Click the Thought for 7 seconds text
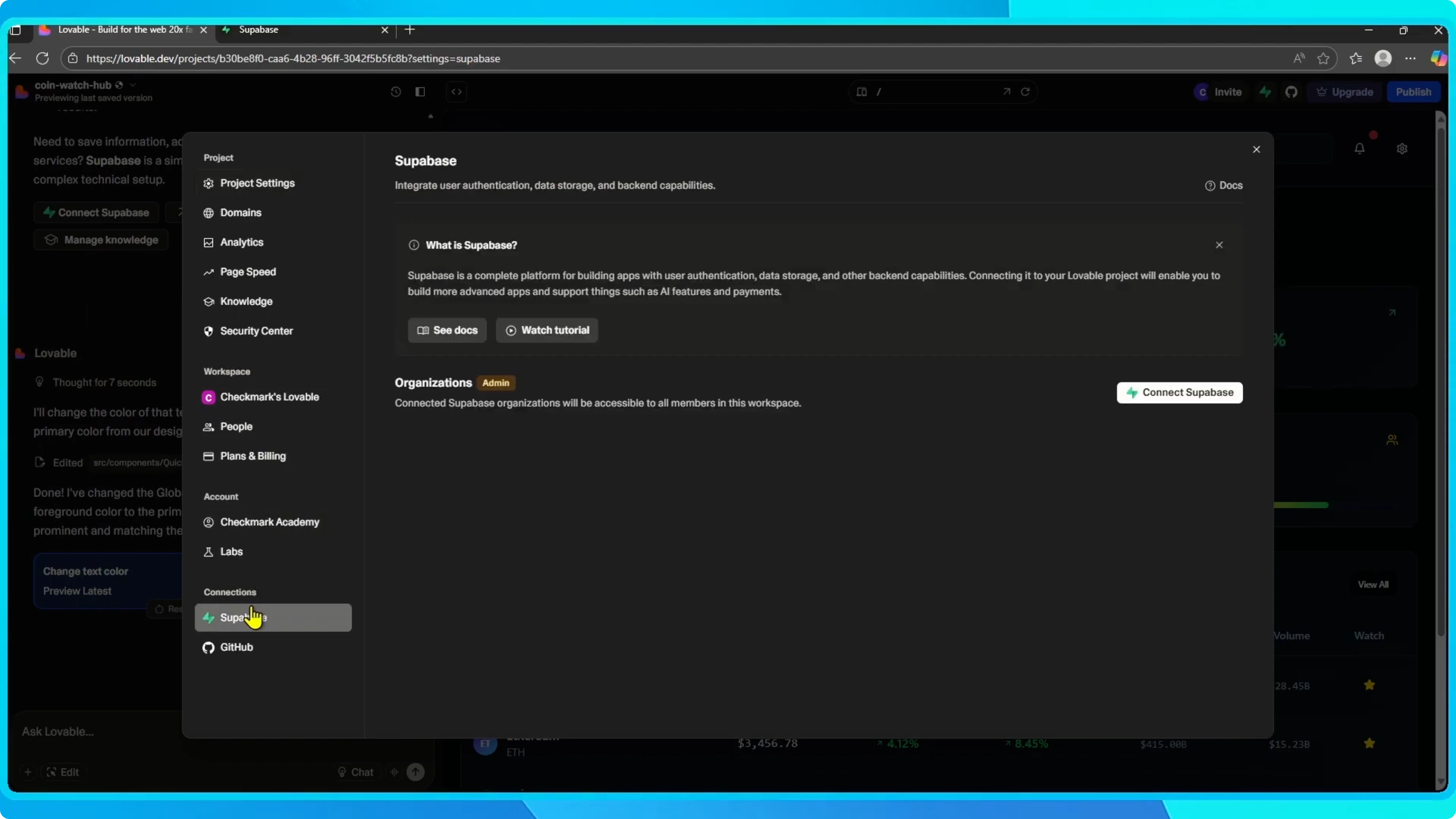 pos(104,383)
